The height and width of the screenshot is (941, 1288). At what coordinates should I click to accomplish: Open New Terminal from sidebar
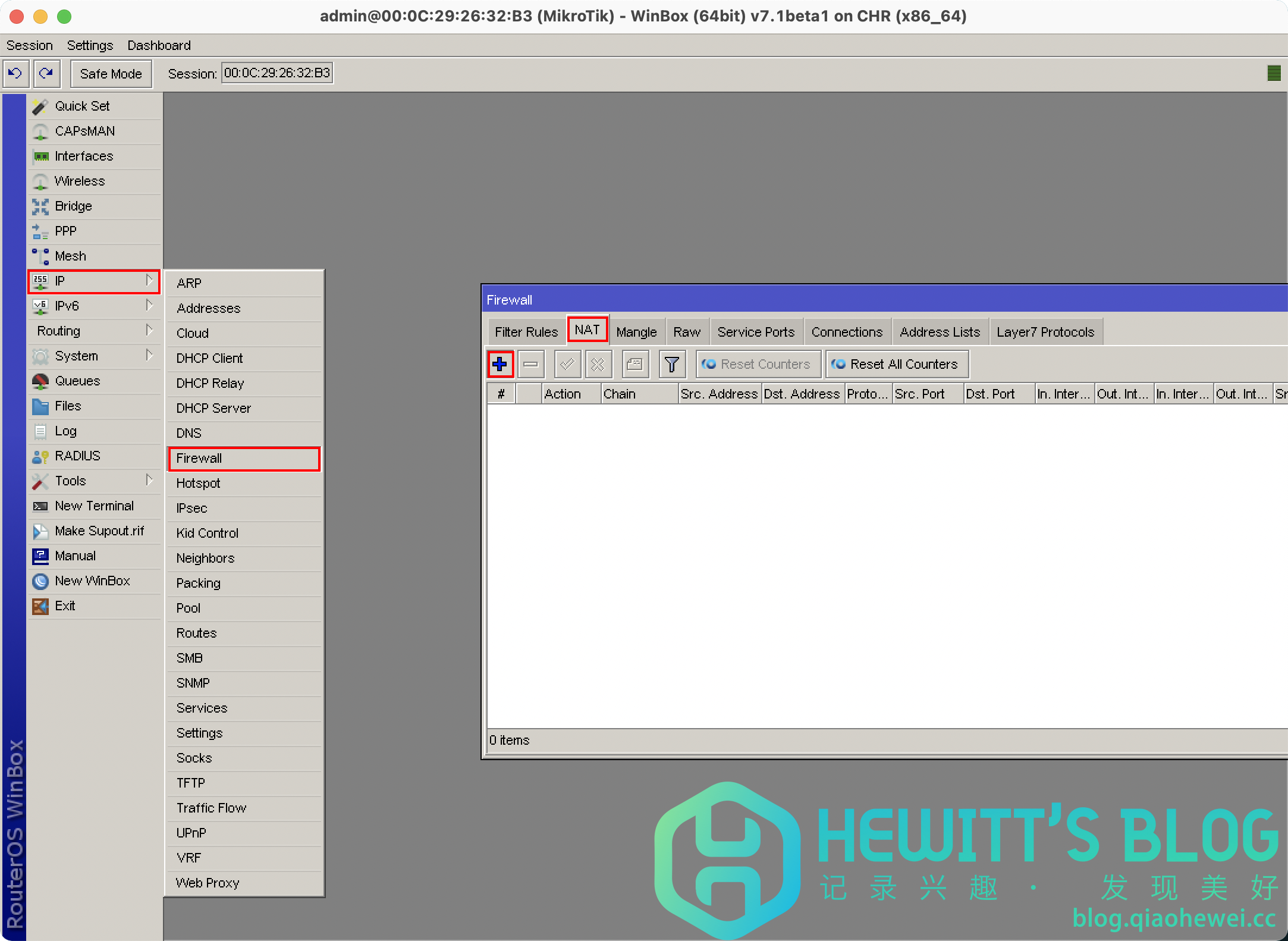coord(94,506)
